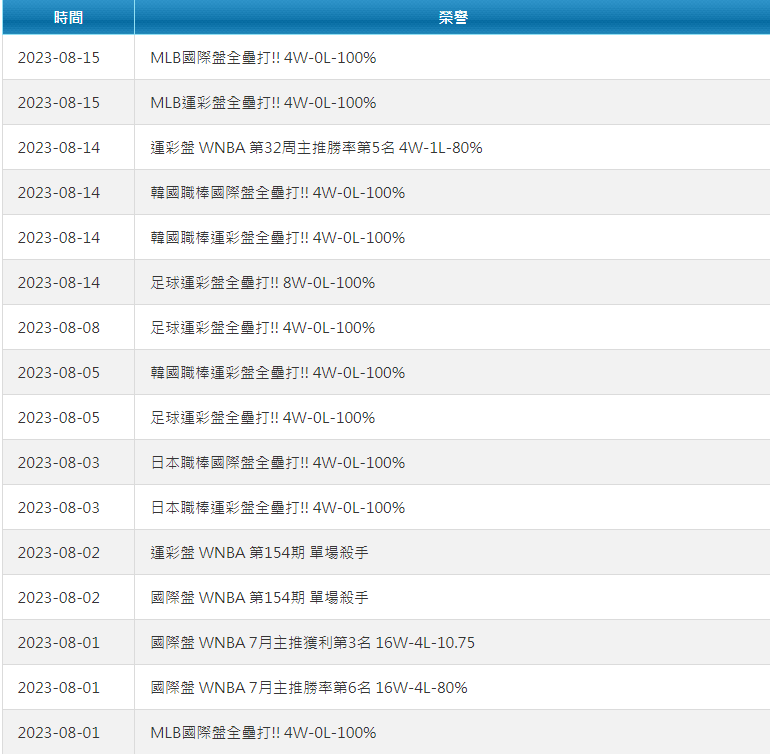Click the date beside WNBA 7月主推獲利第3名

pyautogui.click(x=59, y=642)
